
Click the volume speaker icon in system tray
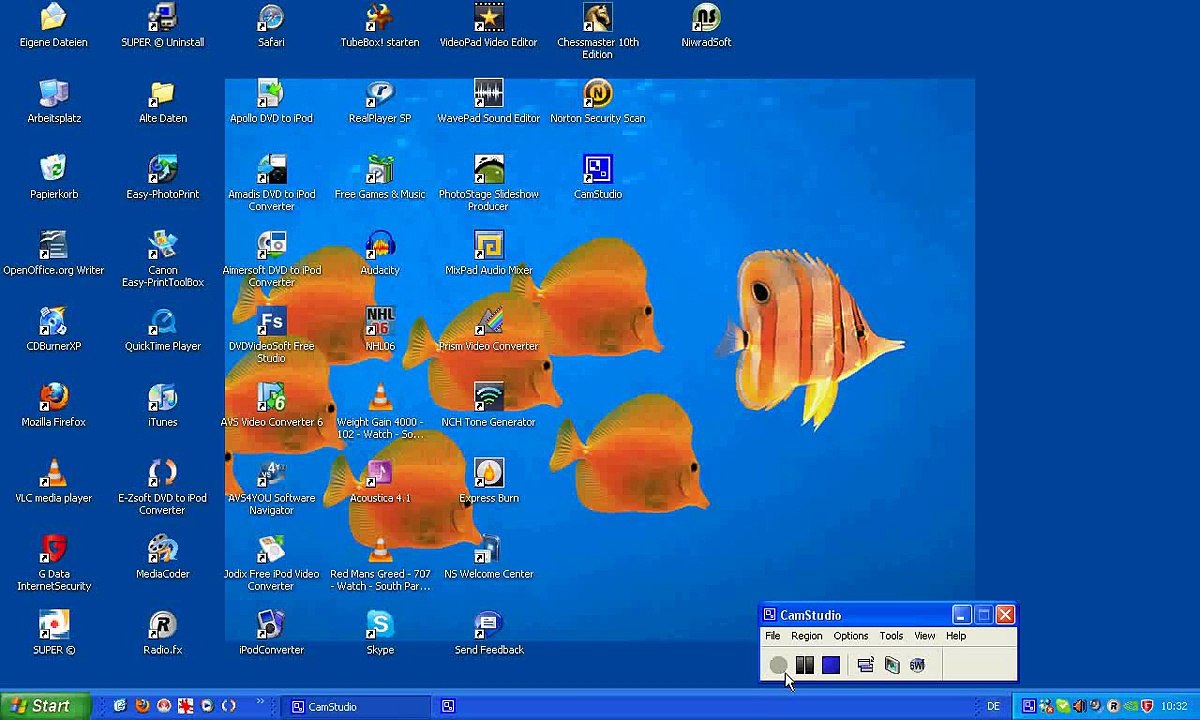click(1080, 706)
